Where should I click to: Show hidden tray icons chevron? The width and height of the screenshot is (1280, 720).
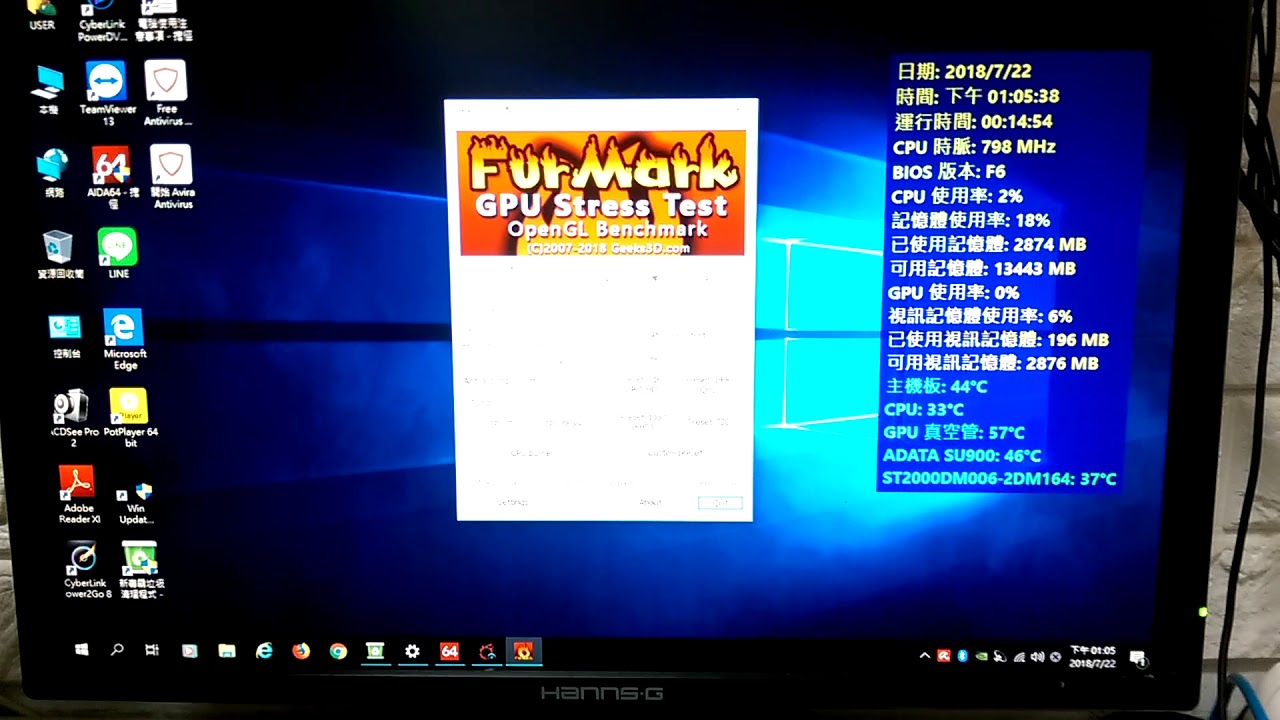925,656
